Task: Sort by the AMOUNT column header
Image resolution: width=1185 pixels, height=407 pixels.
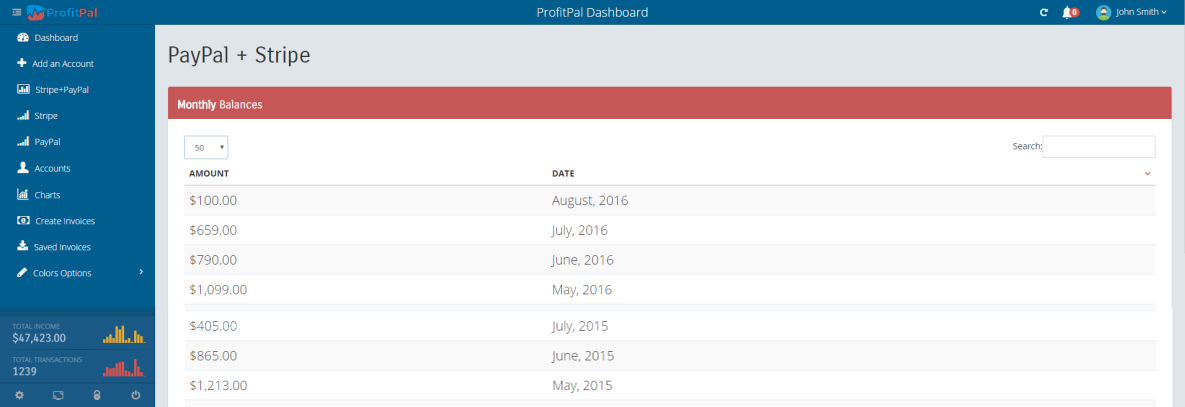Action: click(x=209, y=174)
